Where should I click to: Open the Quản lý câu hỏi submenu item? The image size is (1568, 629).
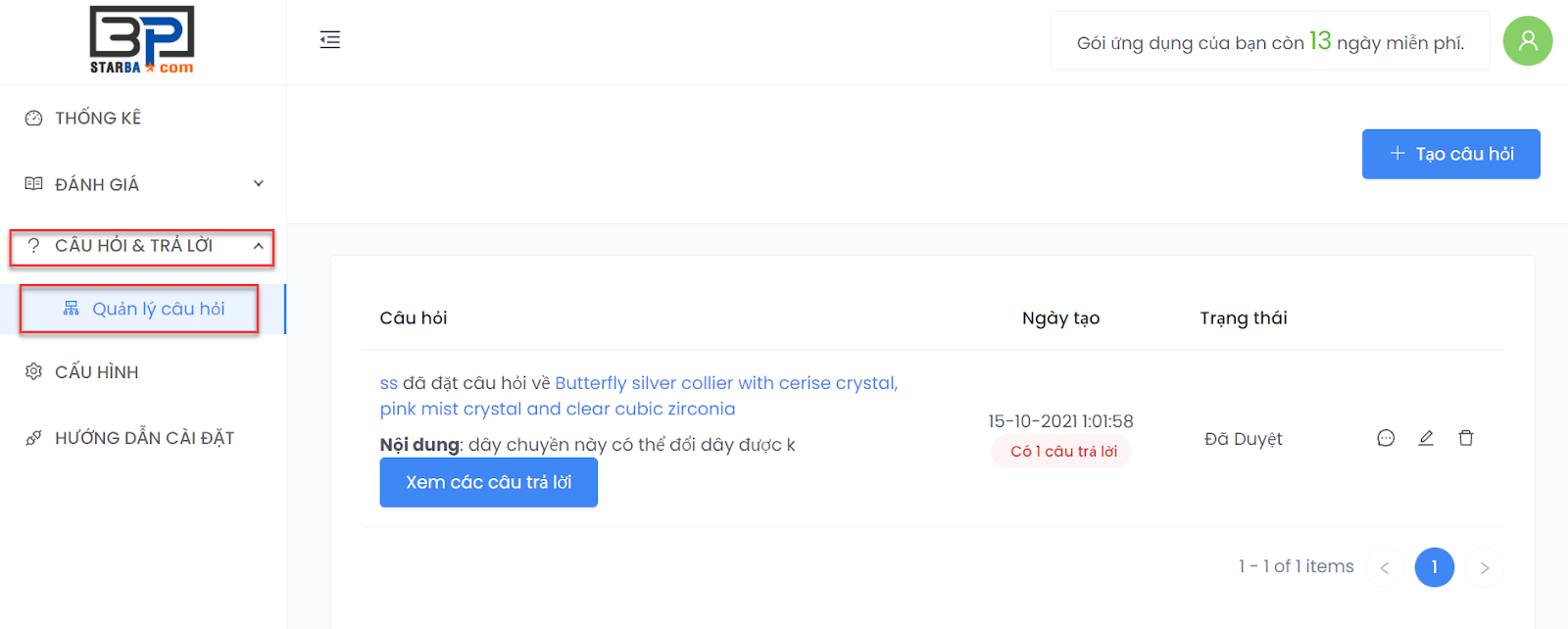158,310
